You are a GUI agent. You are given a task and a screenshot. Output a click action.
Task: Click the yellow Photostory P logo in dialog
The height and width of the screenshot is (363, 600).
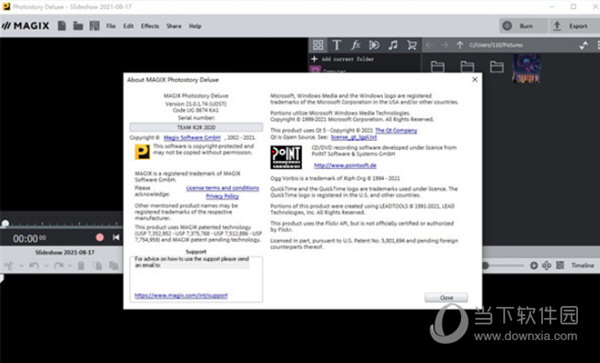click(142, 152)
